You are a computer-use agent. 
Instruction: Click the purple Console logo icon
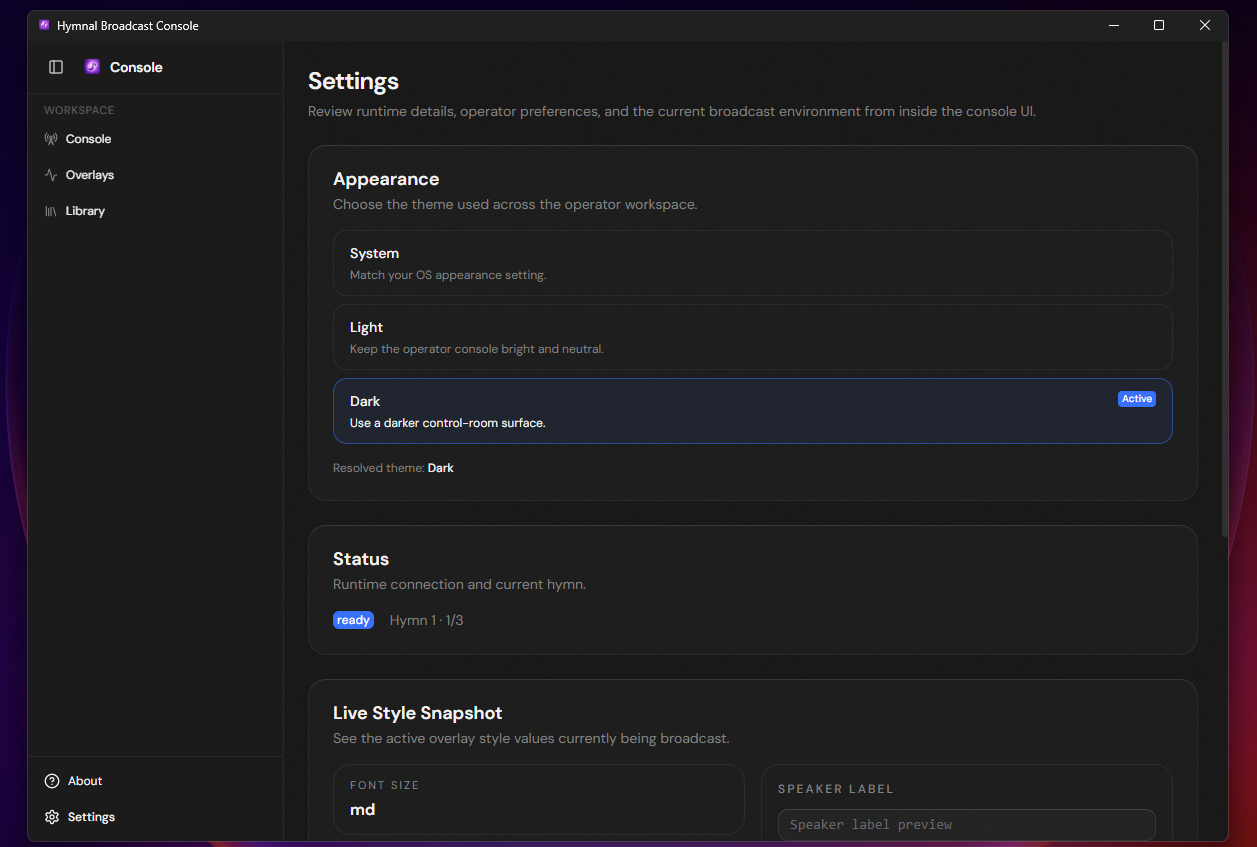tap(92, 67)
